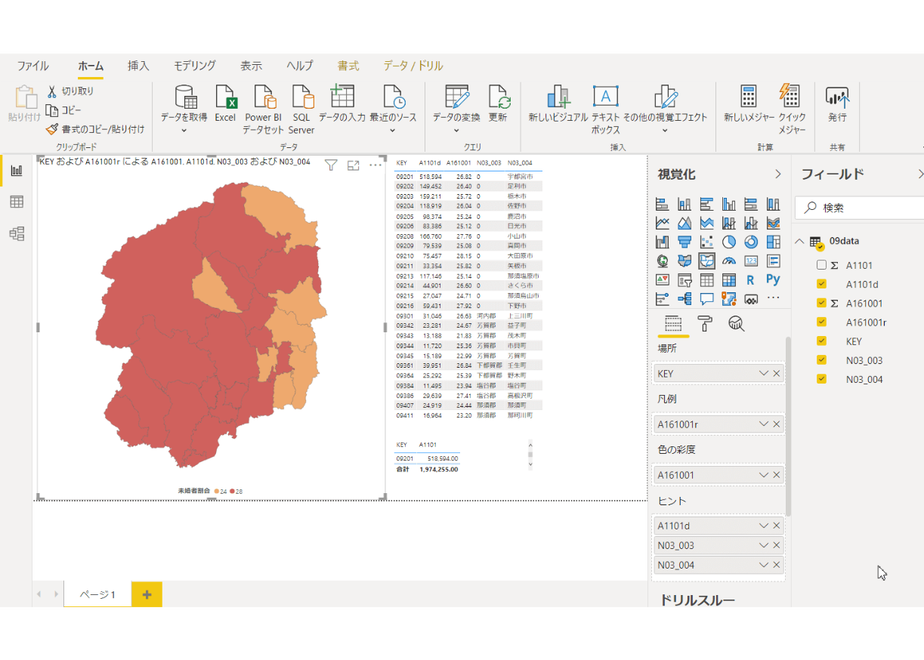Screen dimensions: 924x660
Task: Click the 更新 refresh button
Action: pos(498,104)
